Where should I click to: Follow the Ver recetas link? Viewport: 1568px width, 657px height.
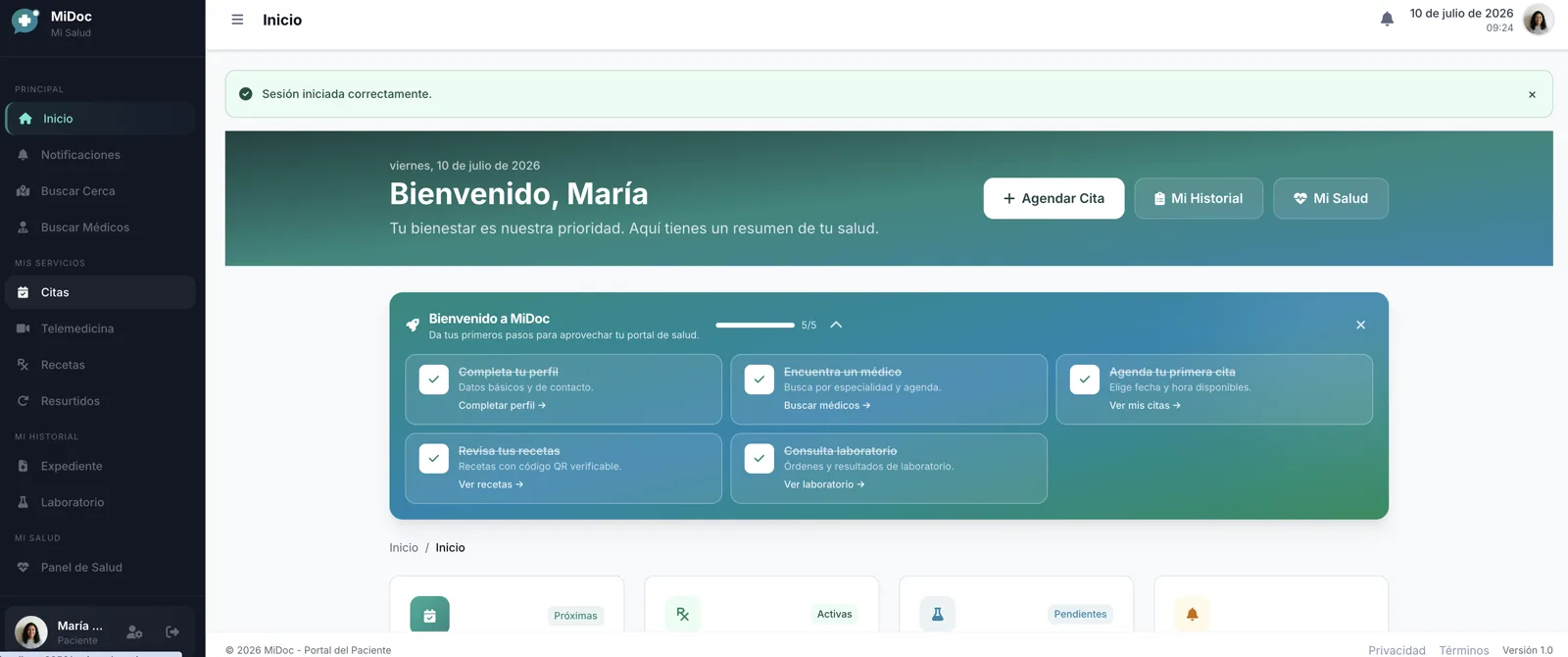pyautogui.click(x=491, y=484)
